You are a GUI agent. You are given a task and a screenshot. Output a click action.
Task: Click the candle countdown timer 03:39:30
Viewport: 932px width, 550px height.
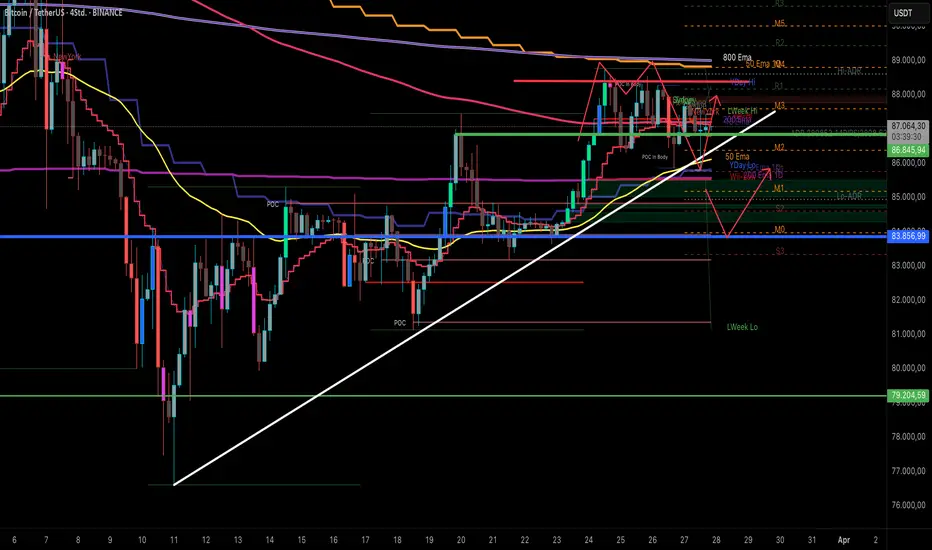906,137
